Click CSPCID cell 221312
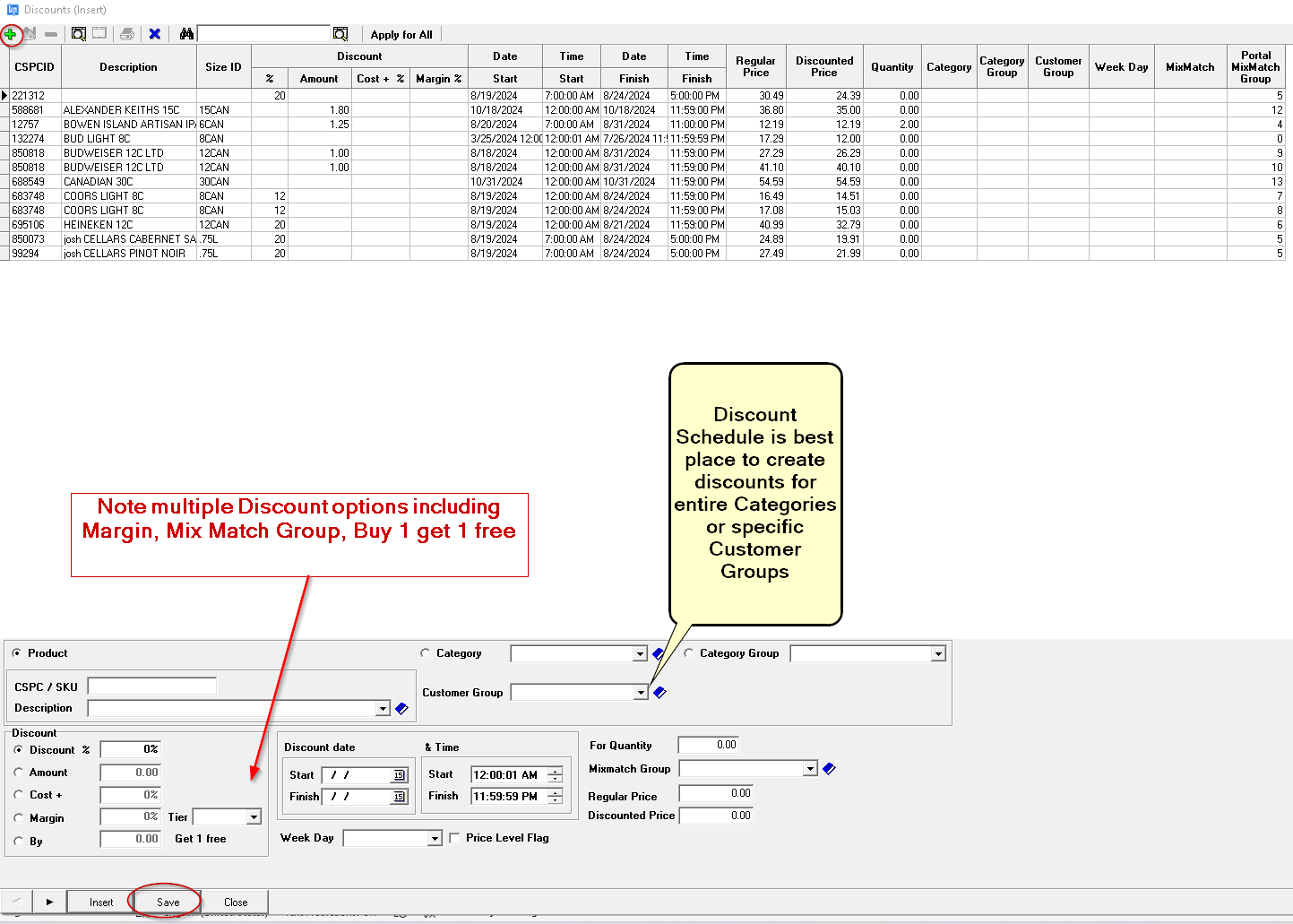Screen dimensions: 1293x924 click(x=35, y=96)
